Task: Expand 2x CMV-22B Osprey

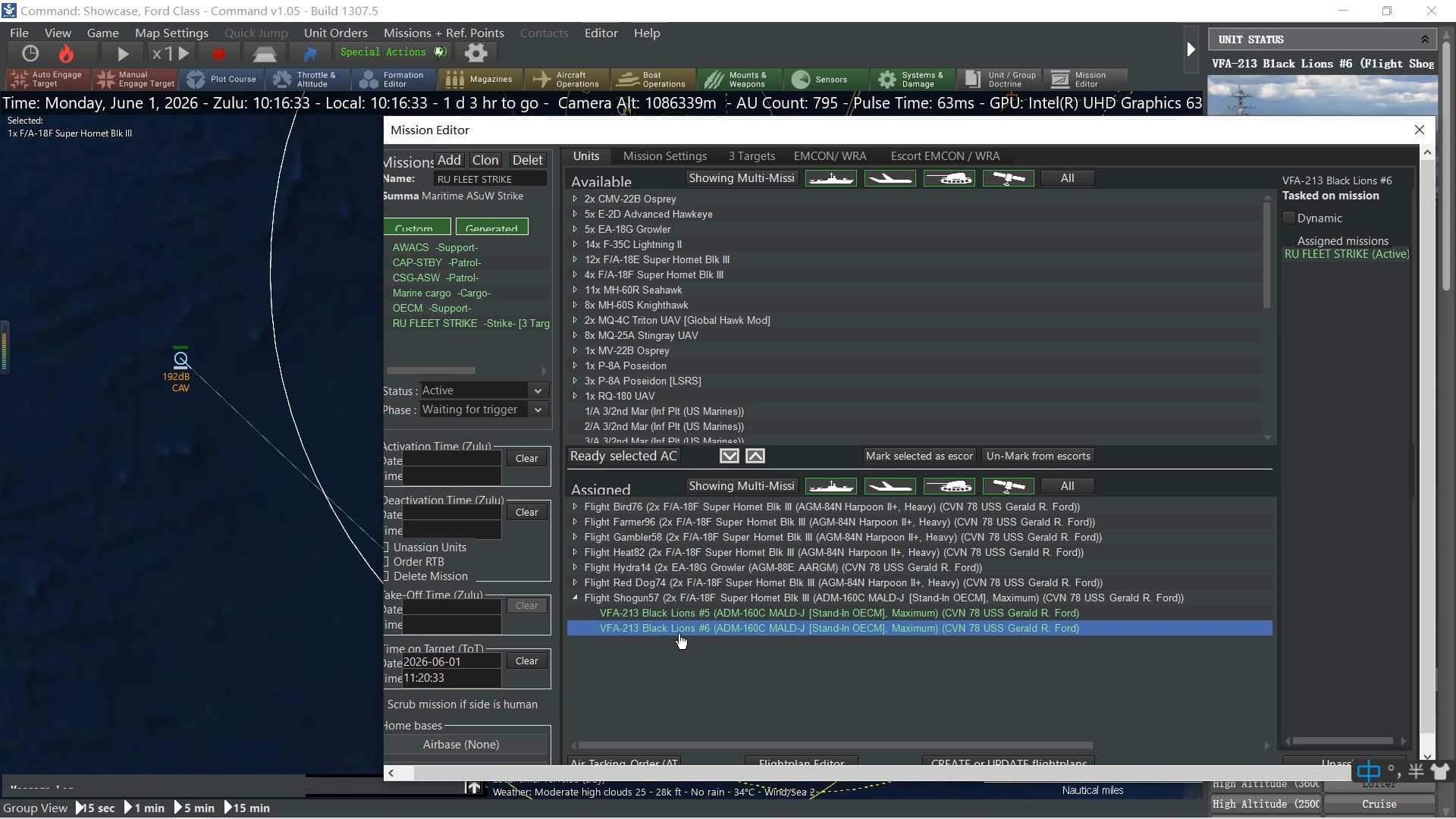Action: [575, 199]
